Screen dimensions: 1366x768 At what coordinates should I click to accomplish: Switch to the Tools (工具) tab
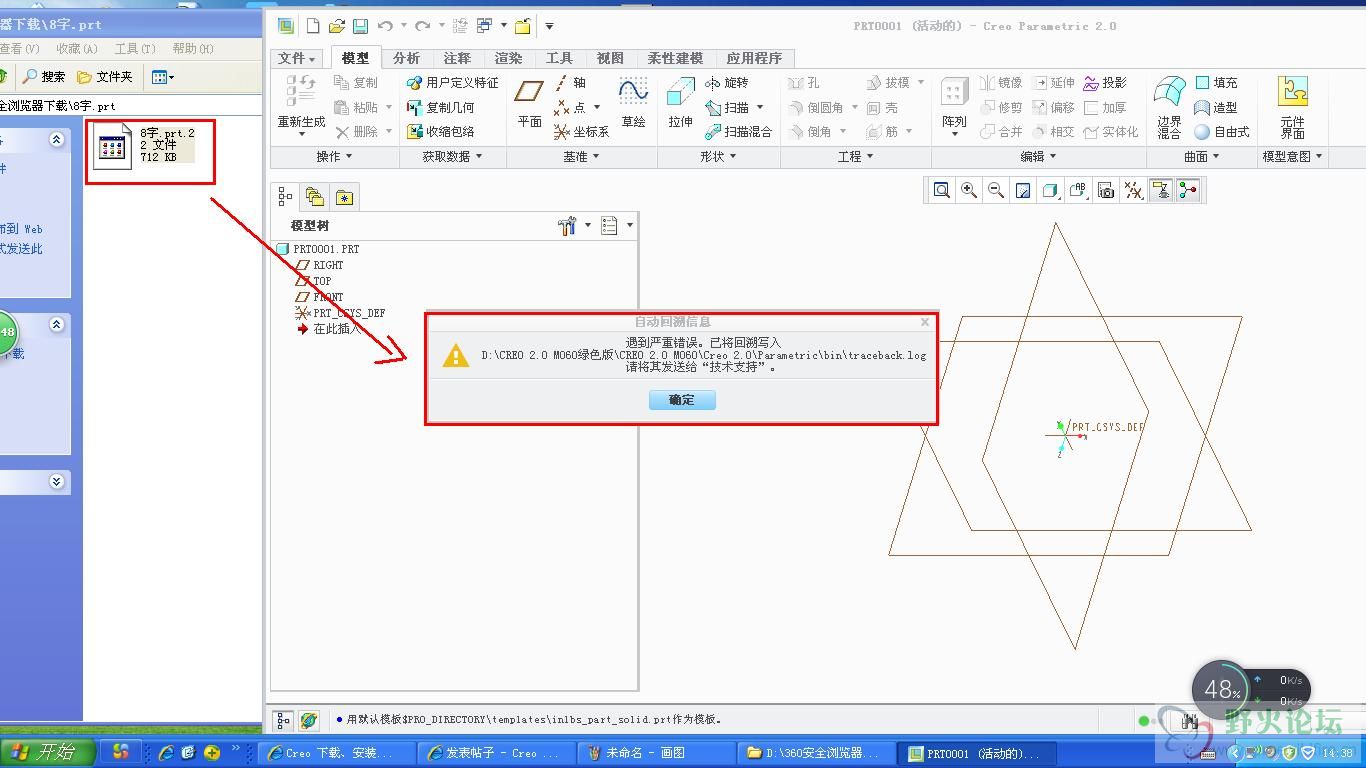559,58
